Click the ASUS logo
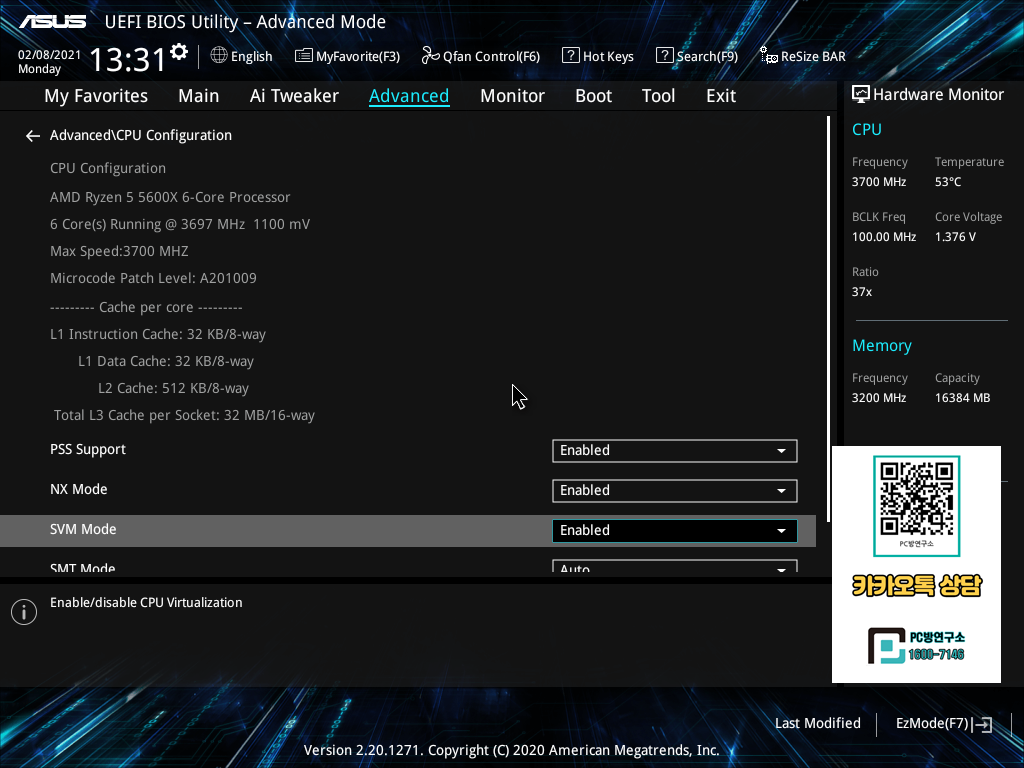Viewport: 1024px width, 768px height. [52, 22]
